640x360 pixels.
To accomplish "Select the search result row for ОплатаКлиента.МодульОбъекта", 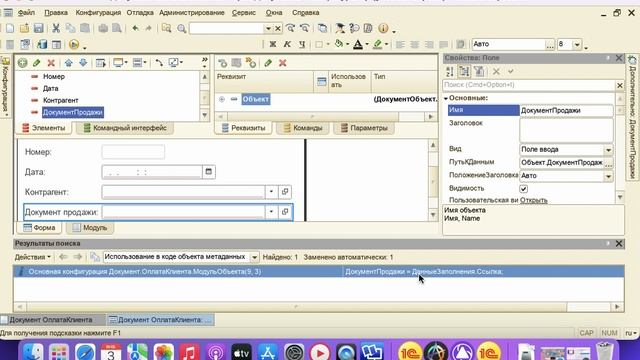I will point(319,271).
